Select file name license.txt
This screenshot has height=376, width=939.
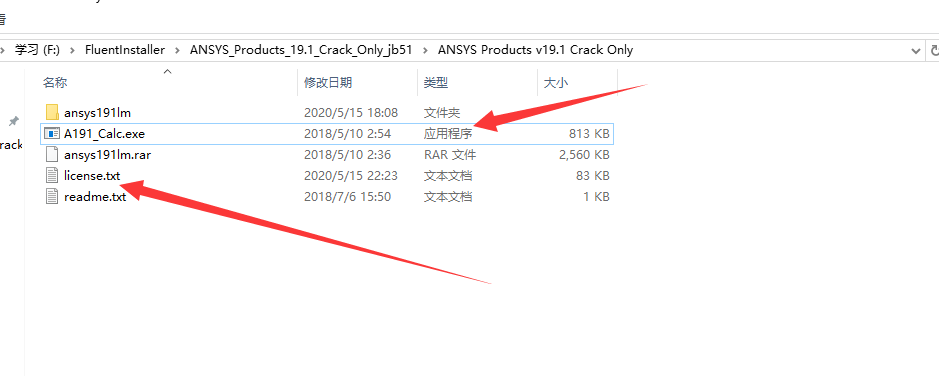[92, 175]
